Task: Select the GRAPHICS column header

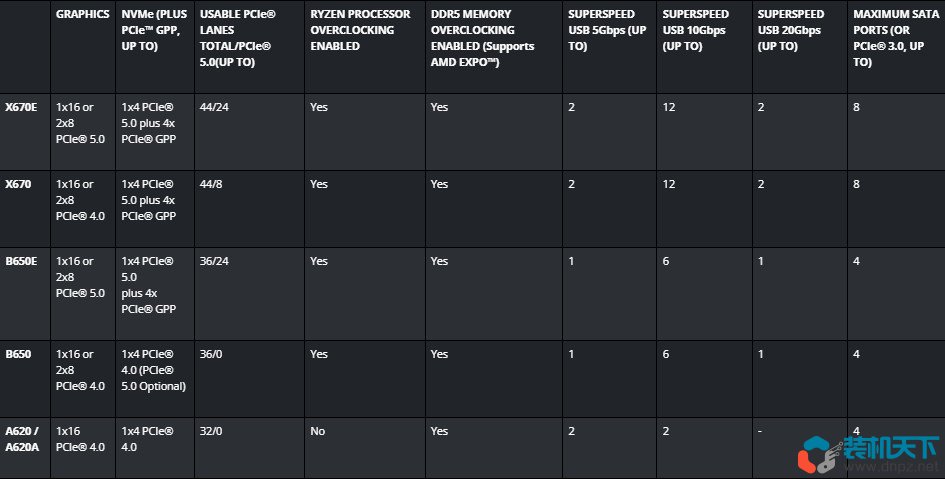Action: (83, 15)
